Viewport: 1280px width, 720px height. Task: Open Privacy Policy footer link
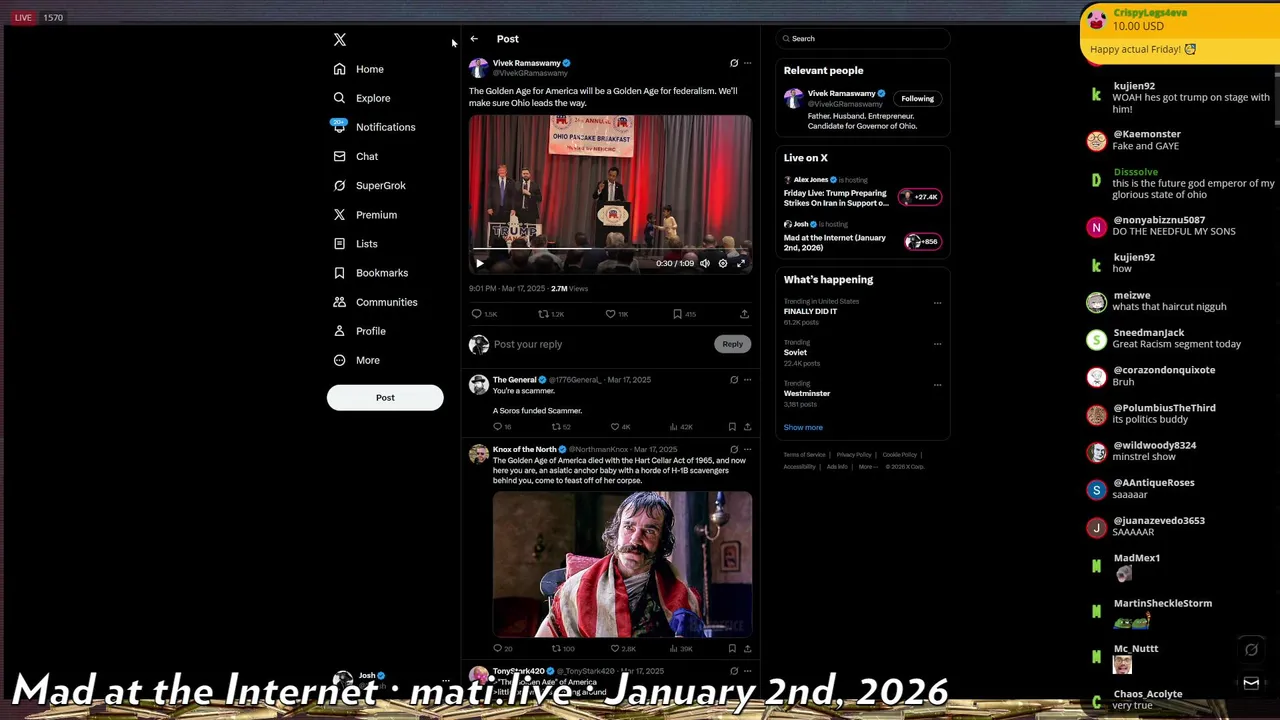[854, 455]
